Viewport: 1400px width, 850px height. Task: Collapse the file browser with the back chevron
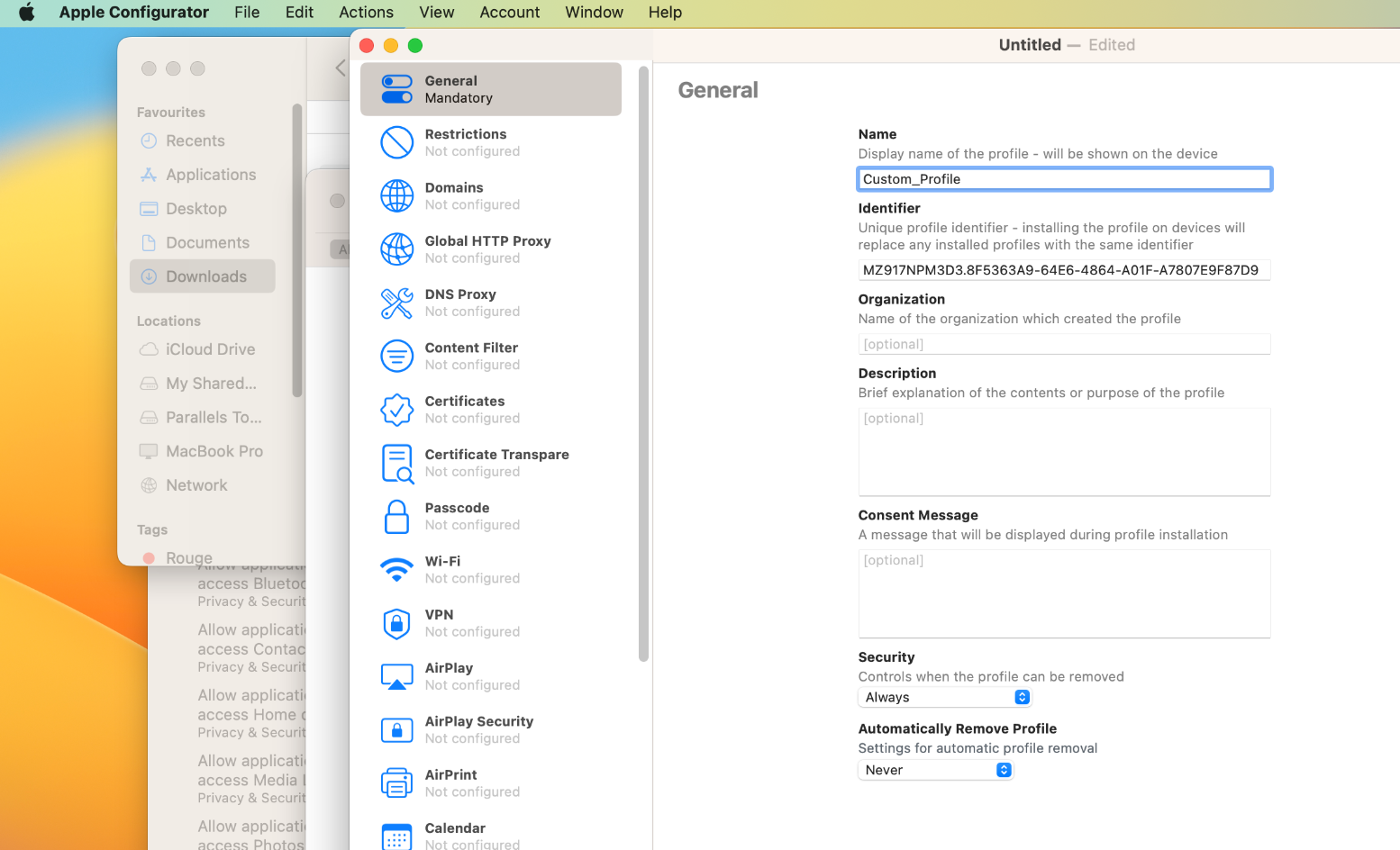pyautogui.click(x=341, y=67)
